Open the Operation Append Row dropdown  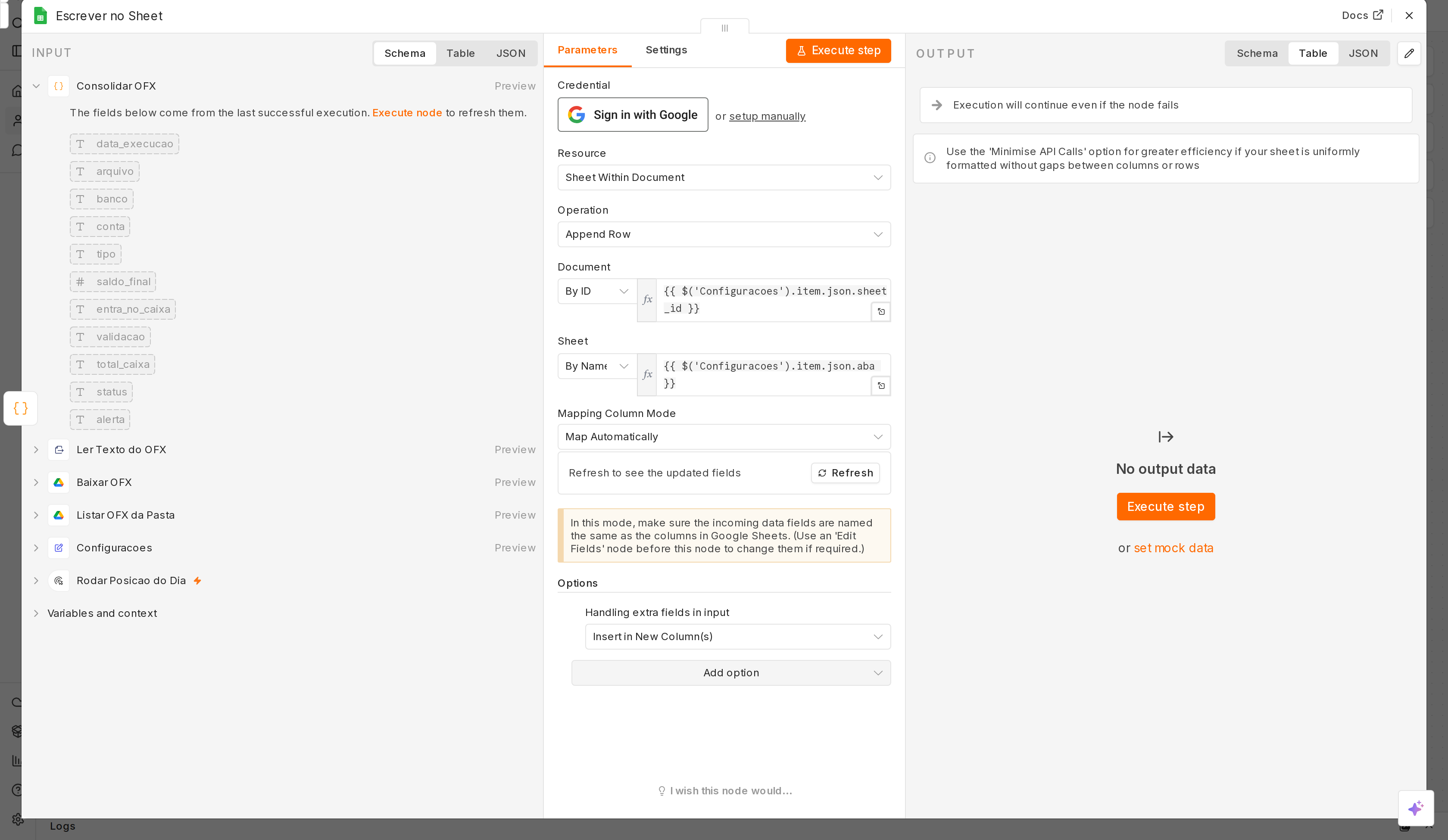(724, 234)
